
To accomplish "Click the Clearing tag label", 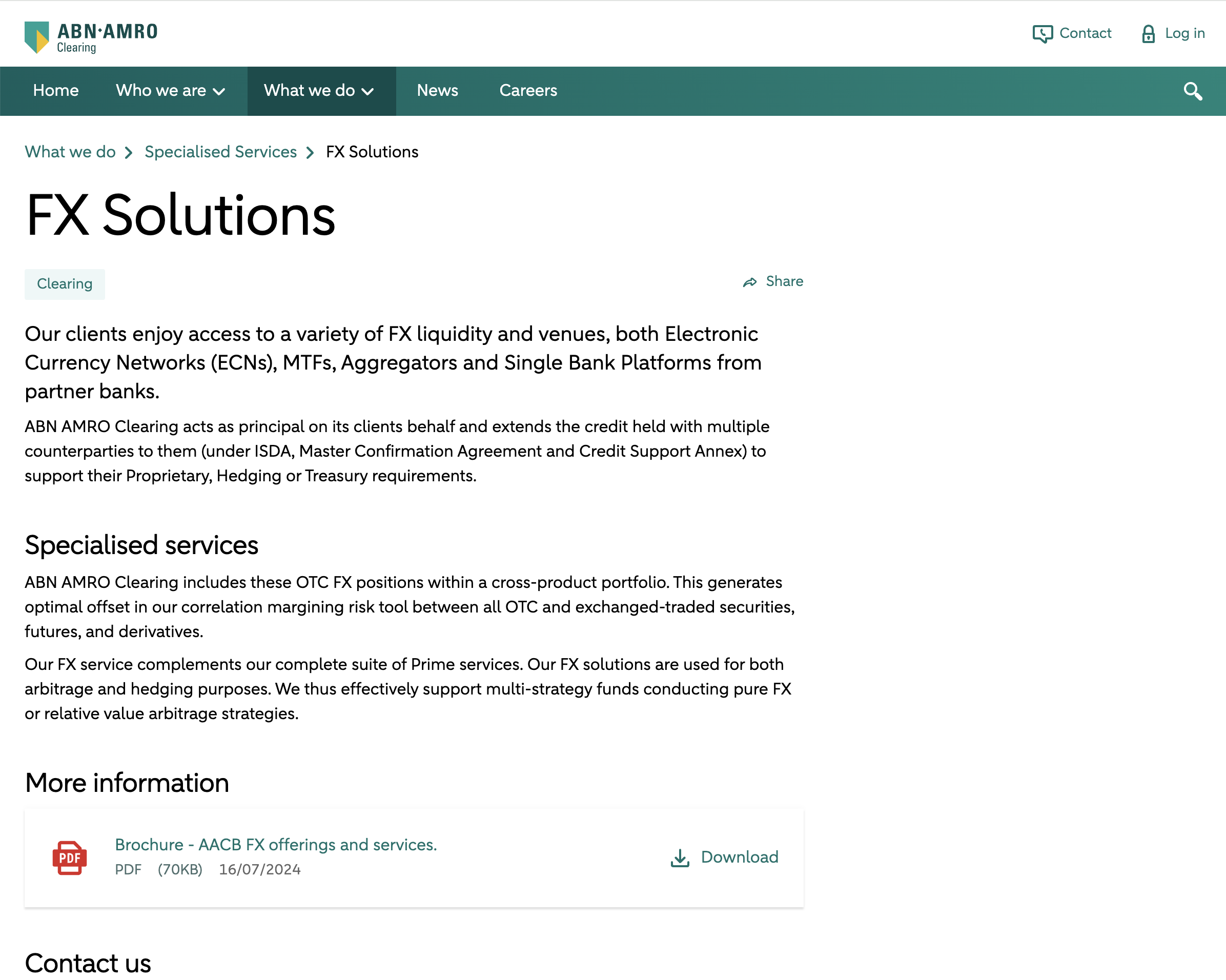I will coord(64,284).
